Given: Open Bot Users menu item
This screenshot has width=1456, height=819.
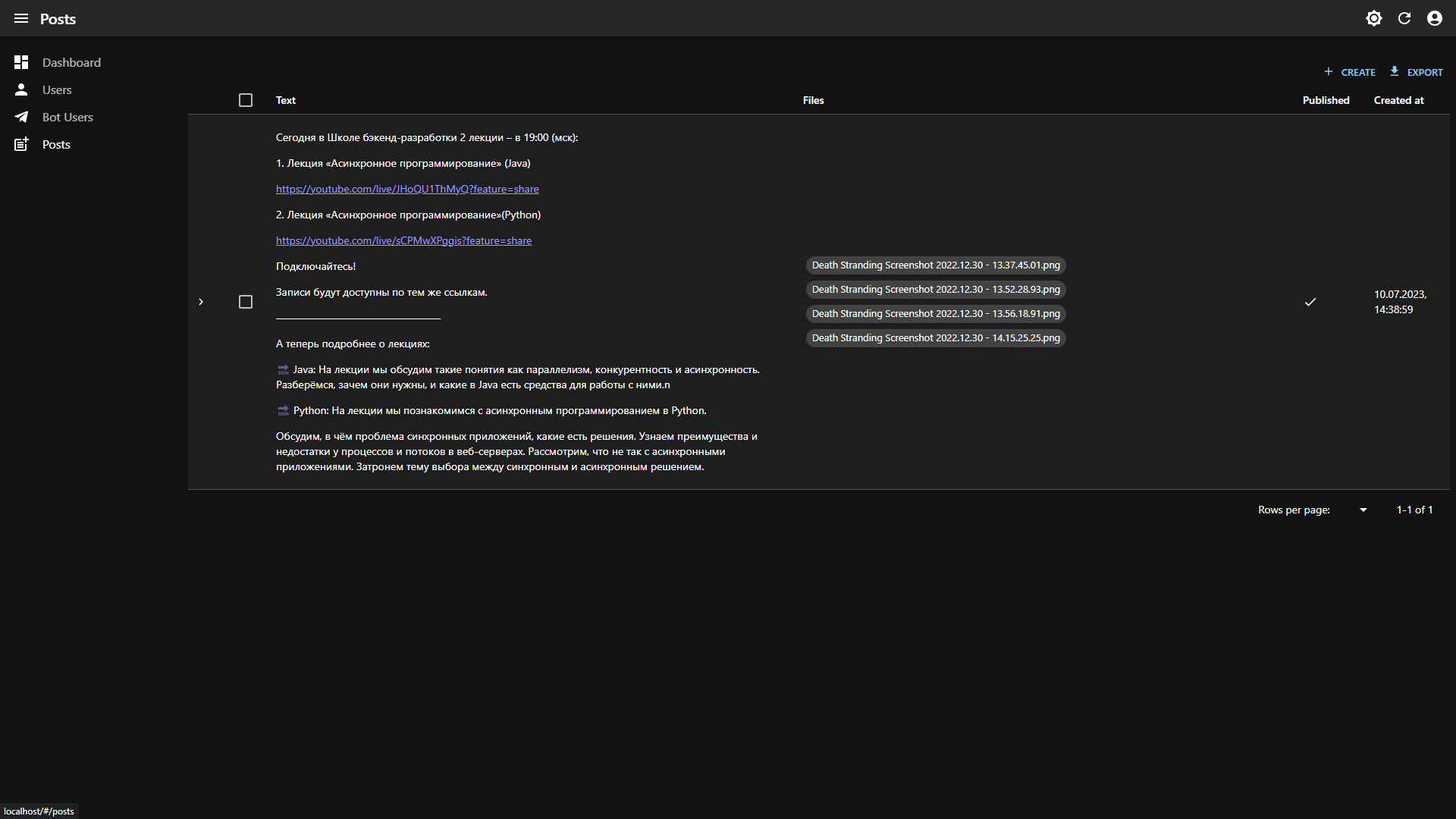Looking at the screenshot, I should 67,117.
